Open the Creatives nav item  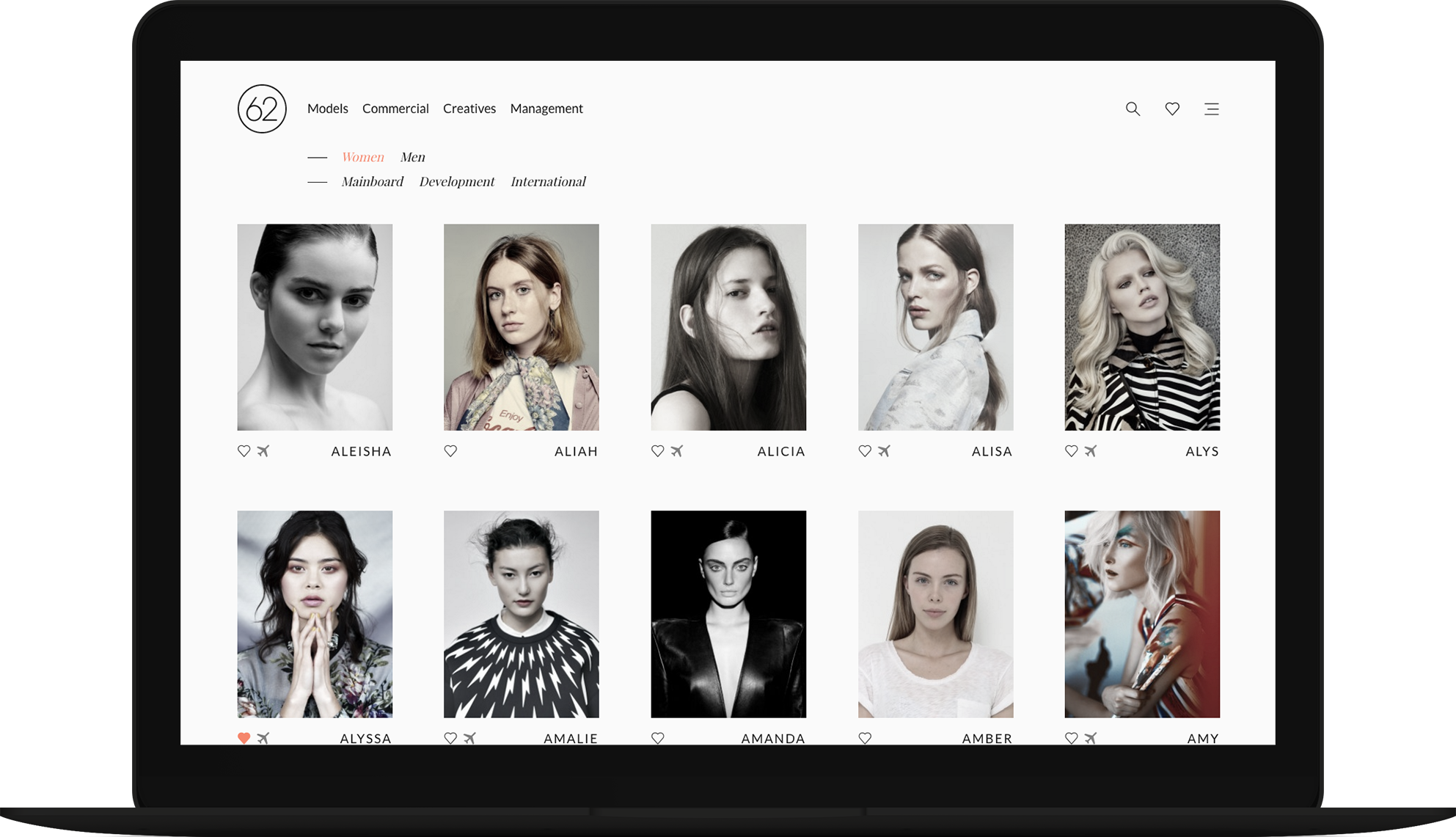[469, 109]
